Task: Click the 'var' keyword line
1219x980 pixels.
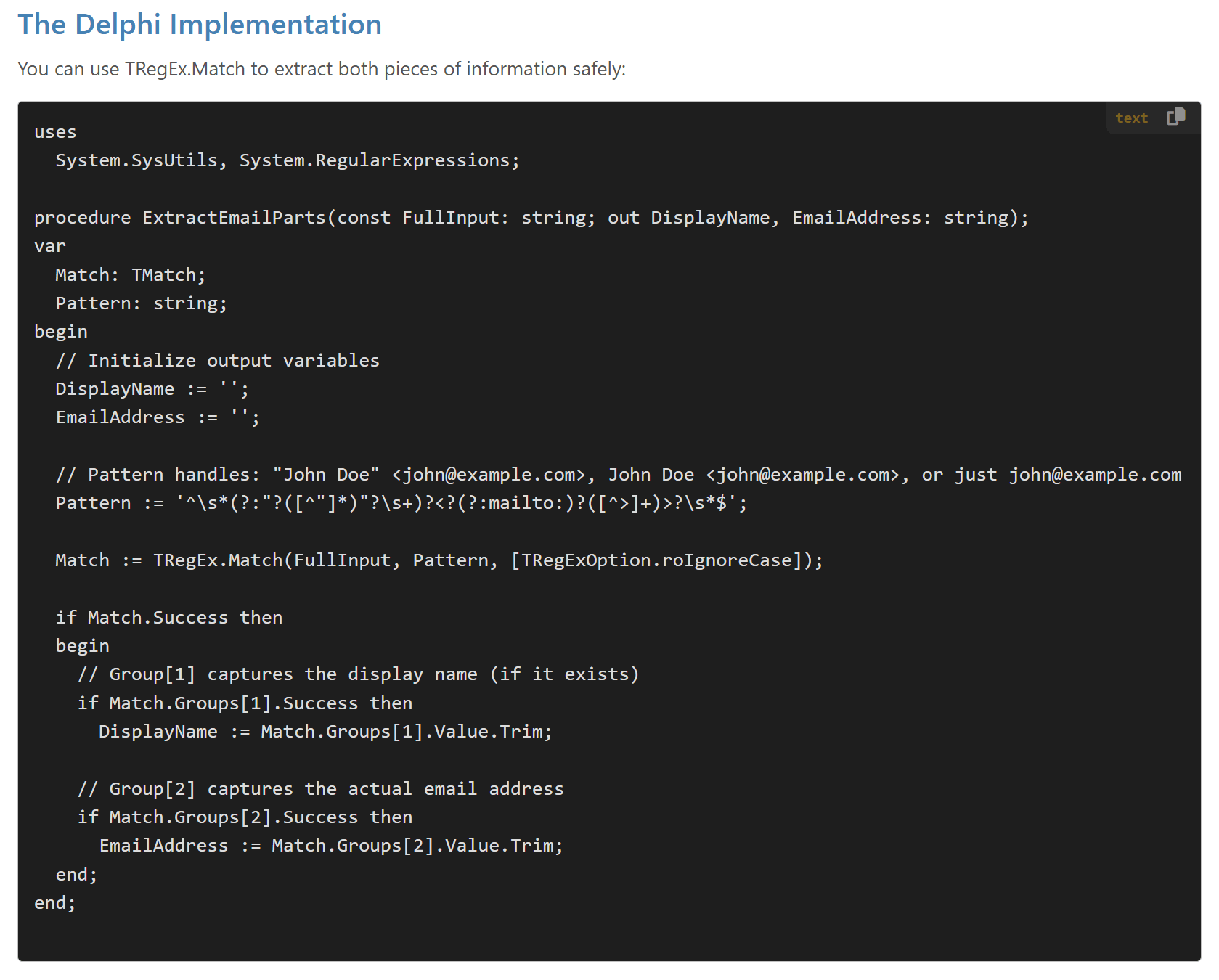Action: (50, 247)
